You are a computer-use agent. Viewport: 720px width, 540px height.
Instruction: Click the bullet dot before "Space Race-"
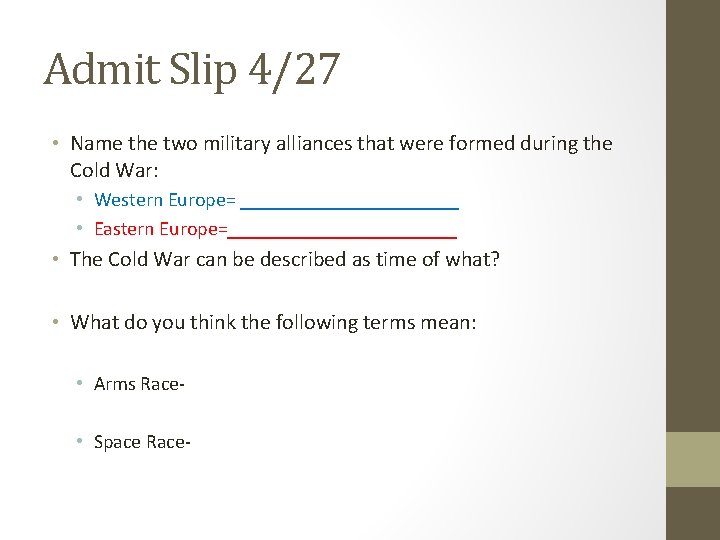[x=80, y=441]
